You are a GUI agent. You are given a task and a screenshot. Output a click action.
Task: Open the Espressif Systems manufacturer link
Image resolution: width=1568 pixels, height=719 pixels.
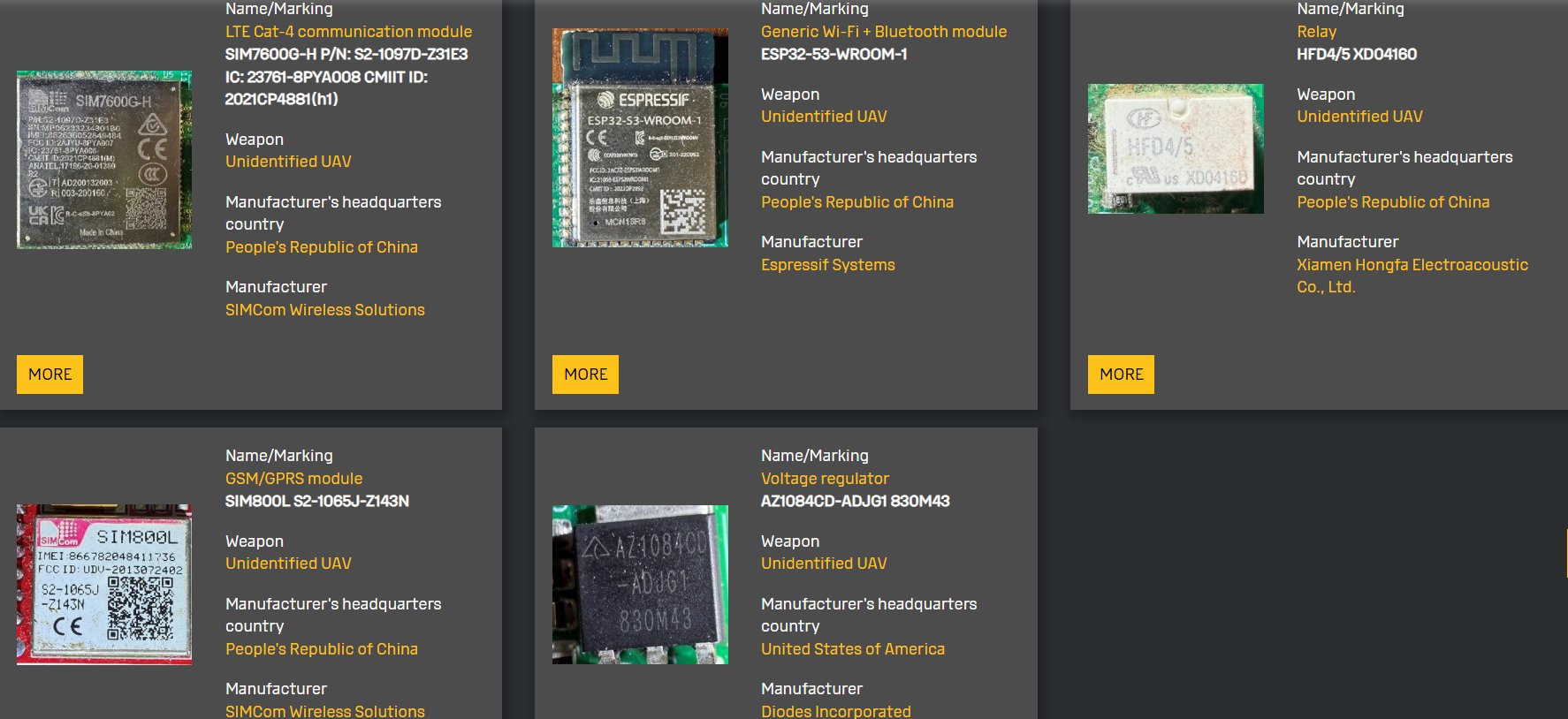[828, 265]
